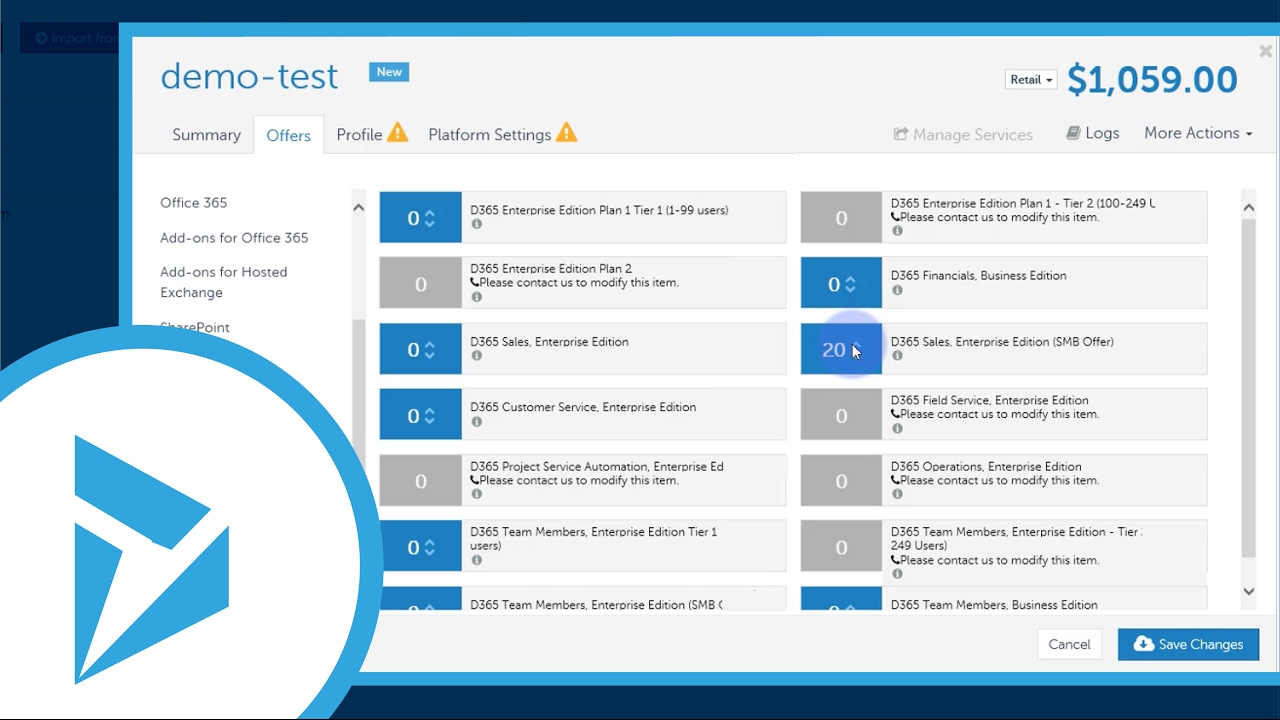Screen dimensions: 1280x720
Task: Adjust quantity stepper for D365 Sales, Enterprise Edition
Action: pyautogui.click(x=429, y=350)
